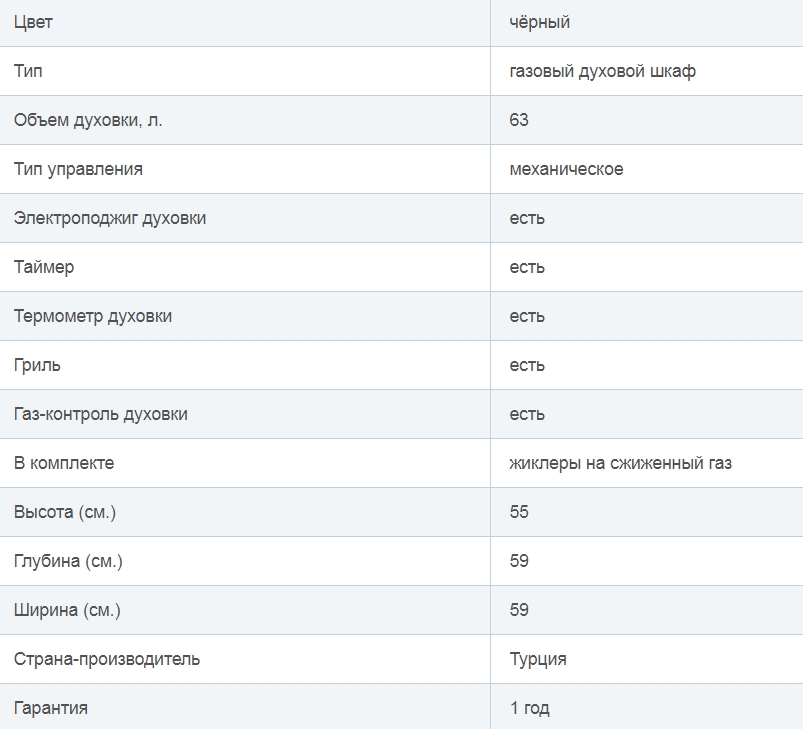
Task: Click the "1 год" warranty value
Action: pos(530,708)
